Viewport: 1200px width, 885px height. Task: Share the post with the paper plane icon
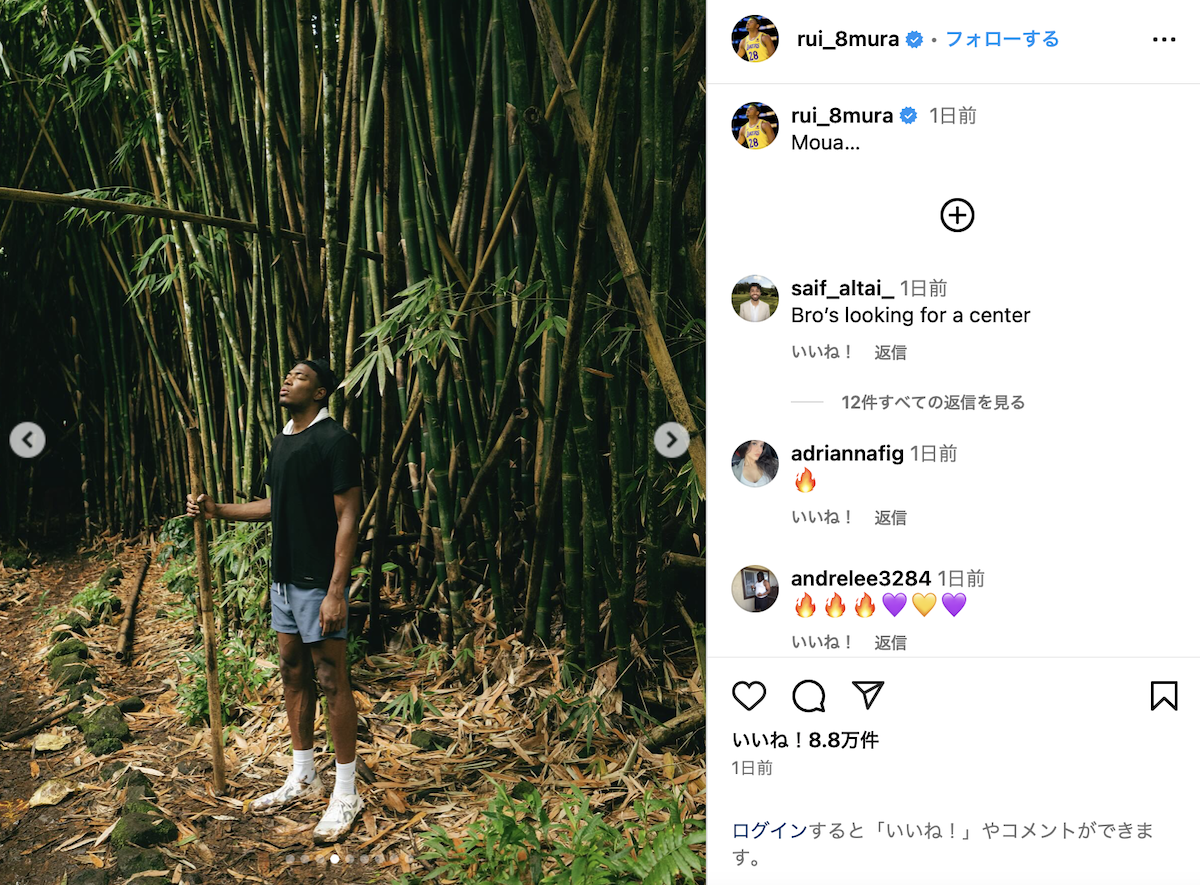pyautogui.click(x=868, y=696)
